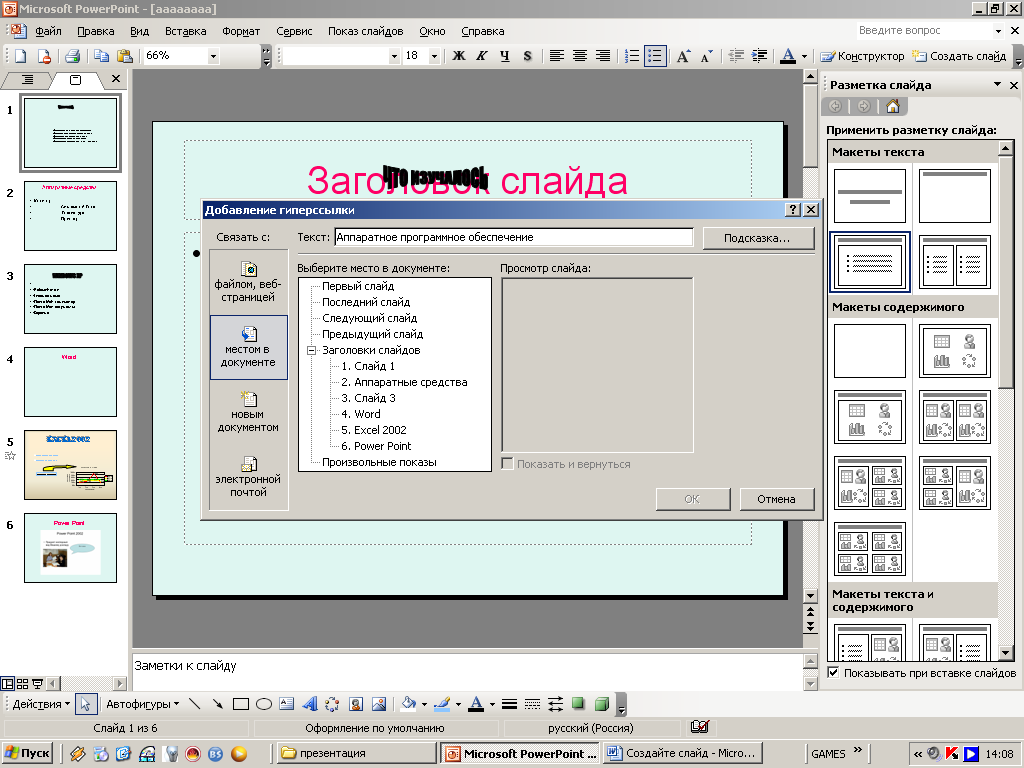This screenshot has width=1024, height=768.
Task: Open the 'Файл' menu
Action: 48,31
